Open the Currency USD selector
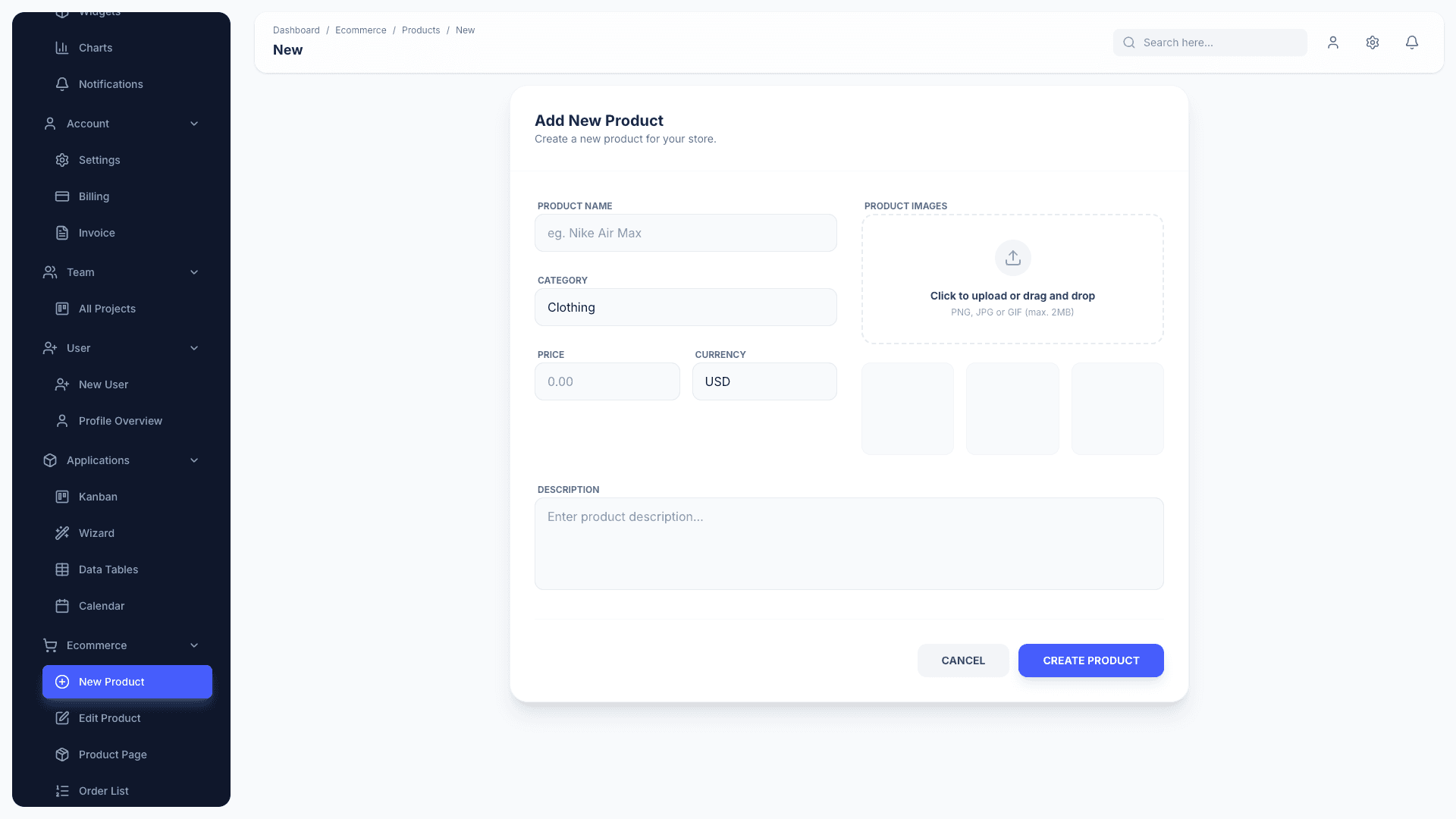The height and width of the screenshot is (819, 1456). (764, 381)
